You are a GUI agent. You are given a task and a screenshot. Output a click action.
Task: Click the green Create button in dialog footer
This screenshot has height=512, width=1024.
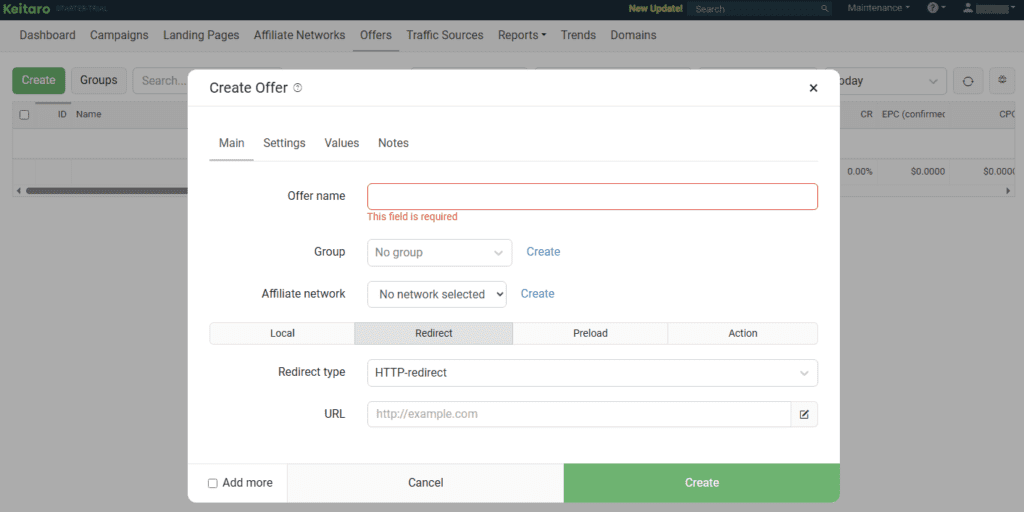point(701,483)
